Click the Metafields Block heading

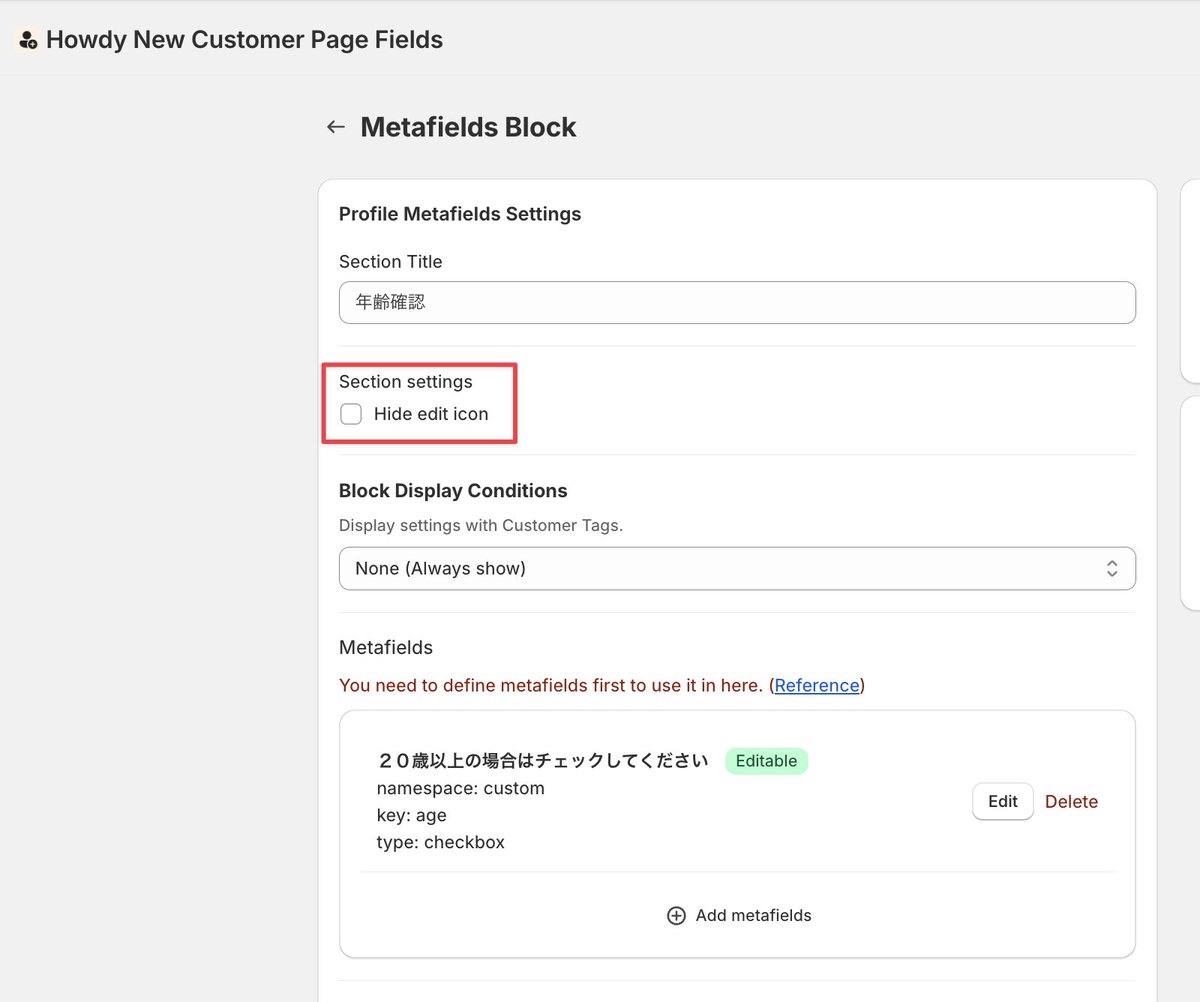click(x=468, y=127)
